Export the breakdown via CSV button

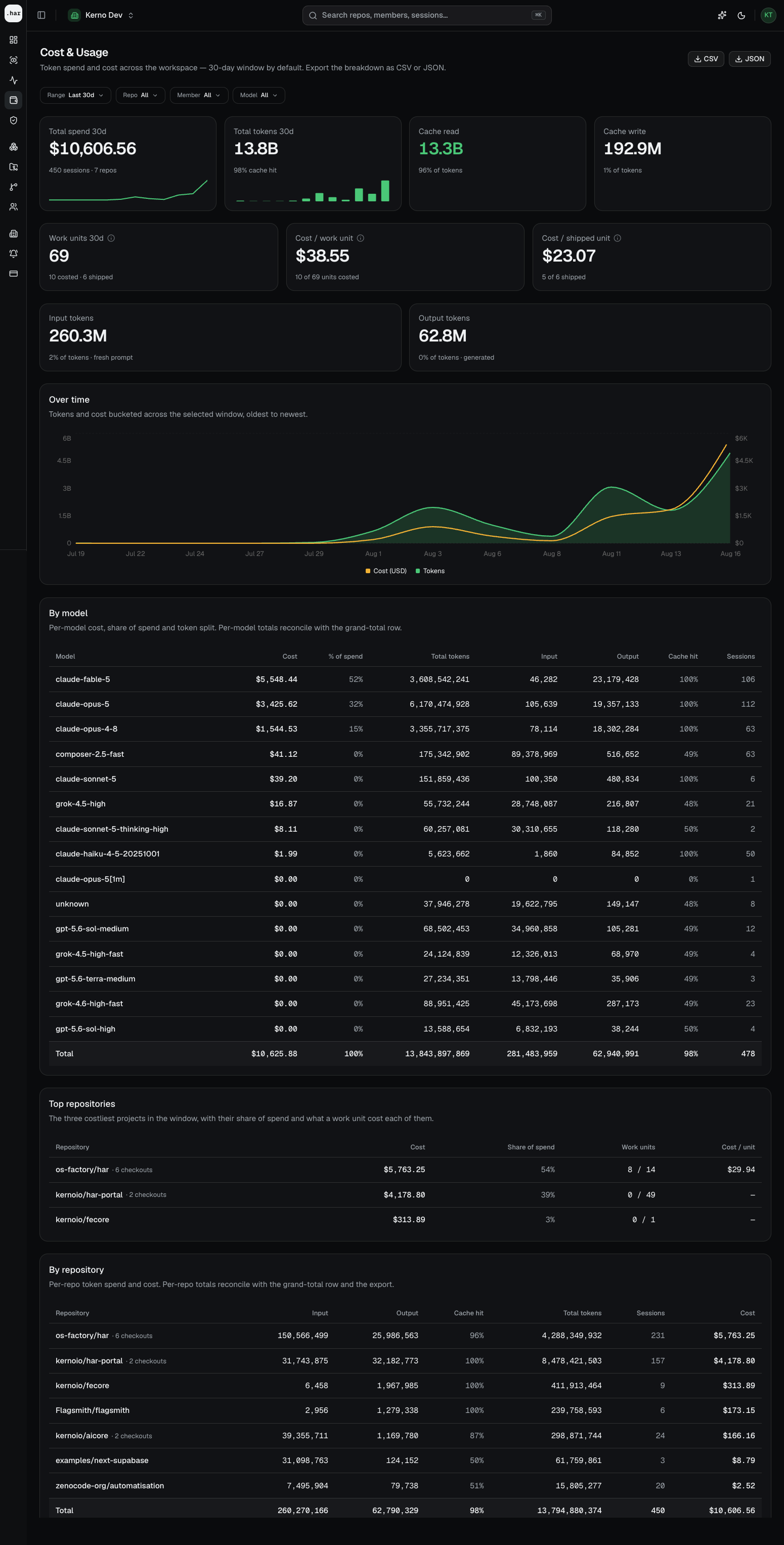point(706,59)
